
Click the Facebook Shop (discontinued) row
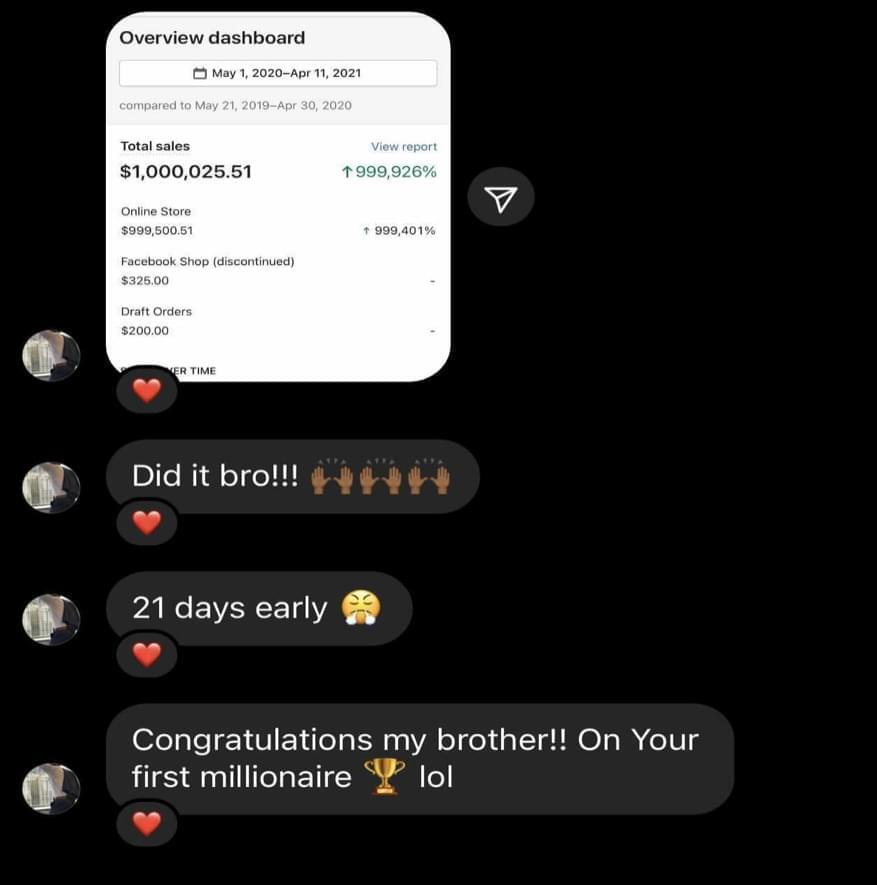point(278,271)
